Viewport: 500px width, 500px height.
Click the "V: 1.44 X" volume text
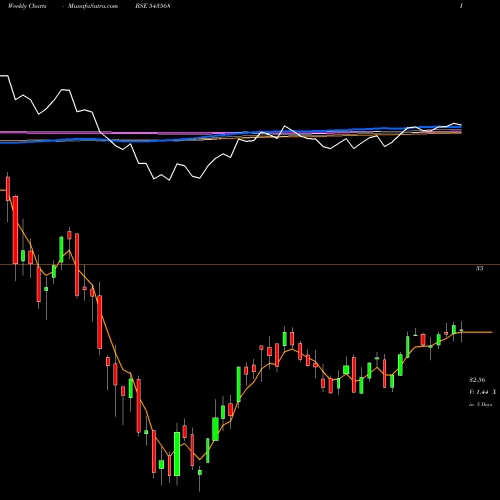482,392
